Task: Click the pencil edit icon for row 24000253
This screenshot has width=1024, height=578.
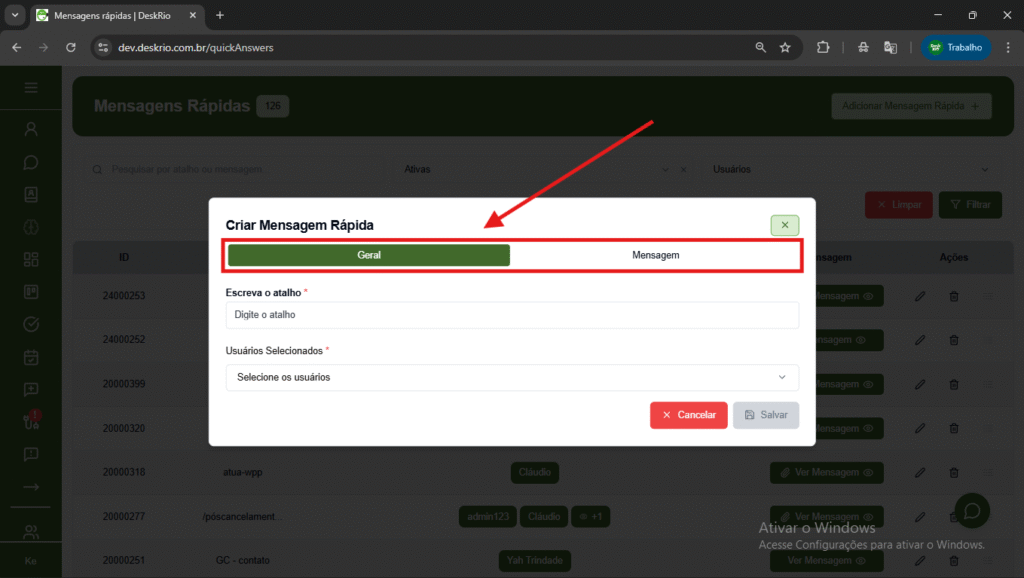Action: tap(920, 296)
